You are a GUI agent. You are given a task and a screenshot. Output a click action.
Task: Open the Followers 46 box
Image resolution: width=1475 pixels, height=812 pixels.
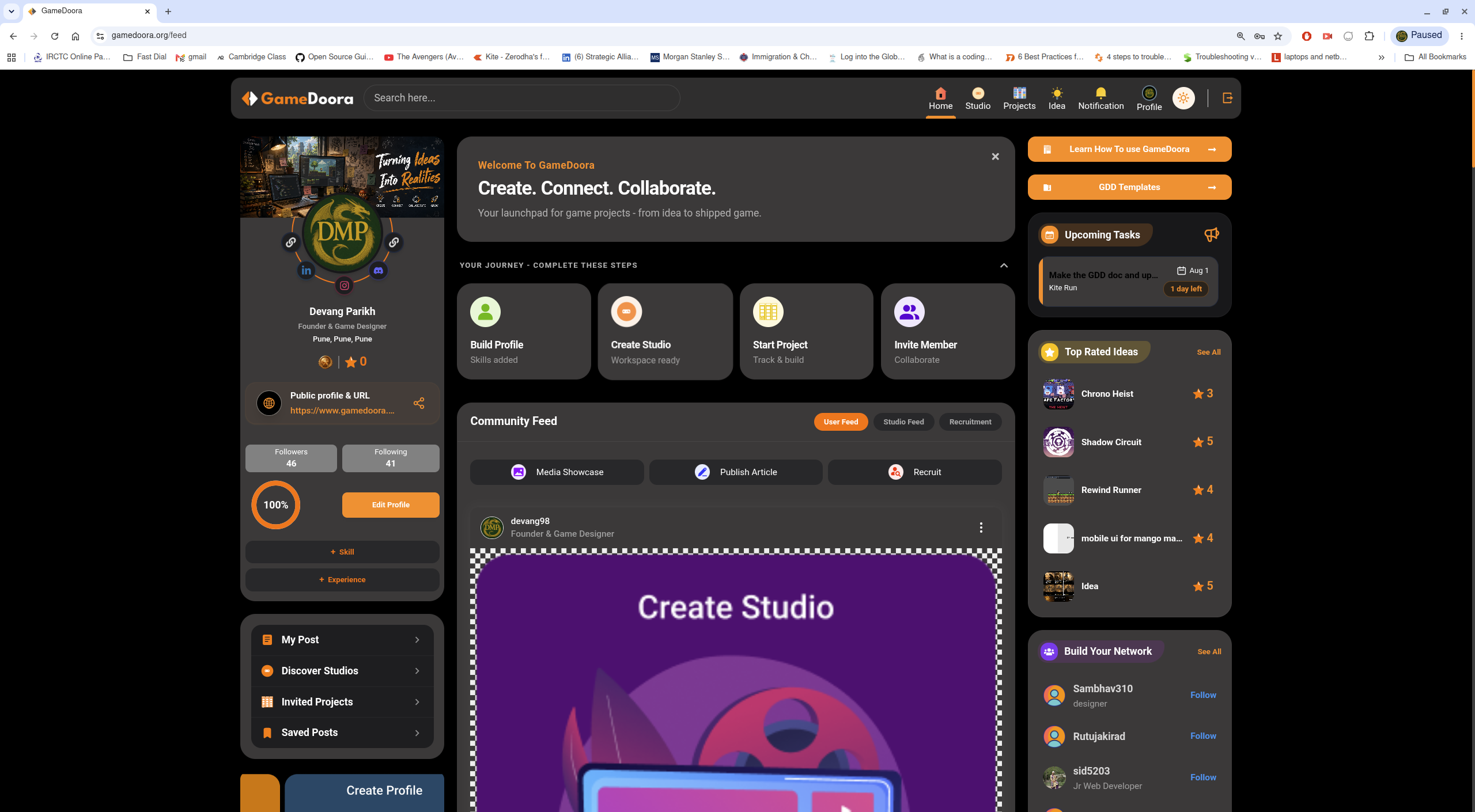[291, 458]
